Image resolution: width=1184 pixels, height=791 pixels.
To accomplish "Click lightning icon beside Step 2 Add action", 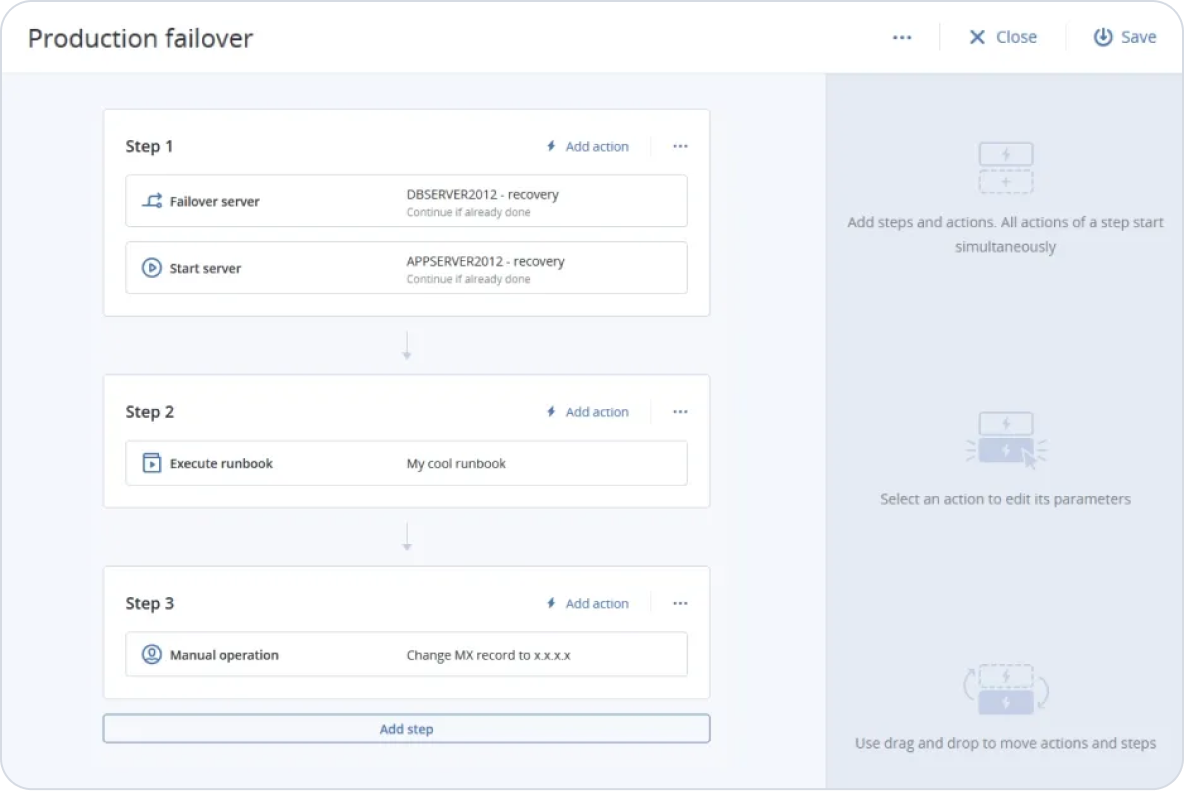I will coord(551,412).
